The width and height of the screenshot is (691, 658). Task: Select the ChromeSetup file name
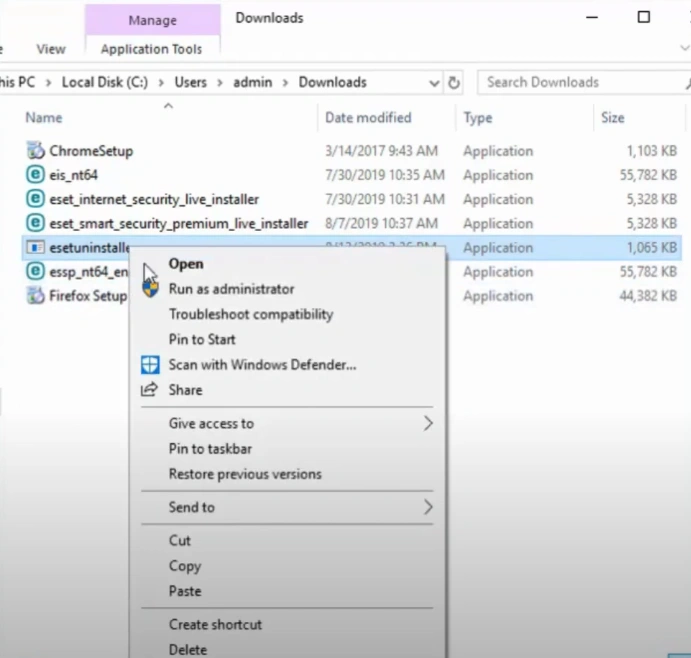click(91, 151)
